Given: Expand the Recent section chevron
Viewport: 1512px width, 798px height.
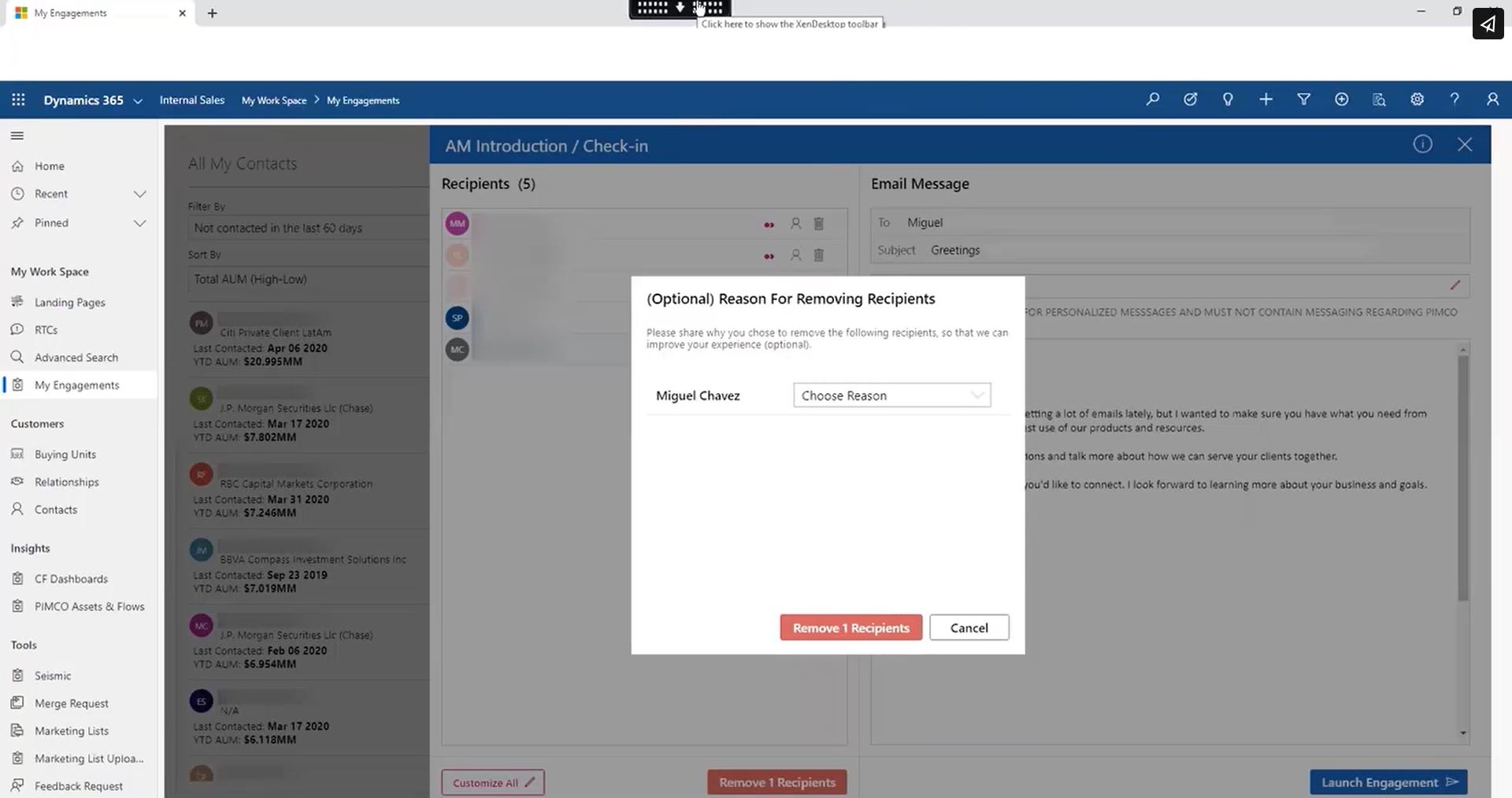Looking at the screenshot, I should 139,194.
